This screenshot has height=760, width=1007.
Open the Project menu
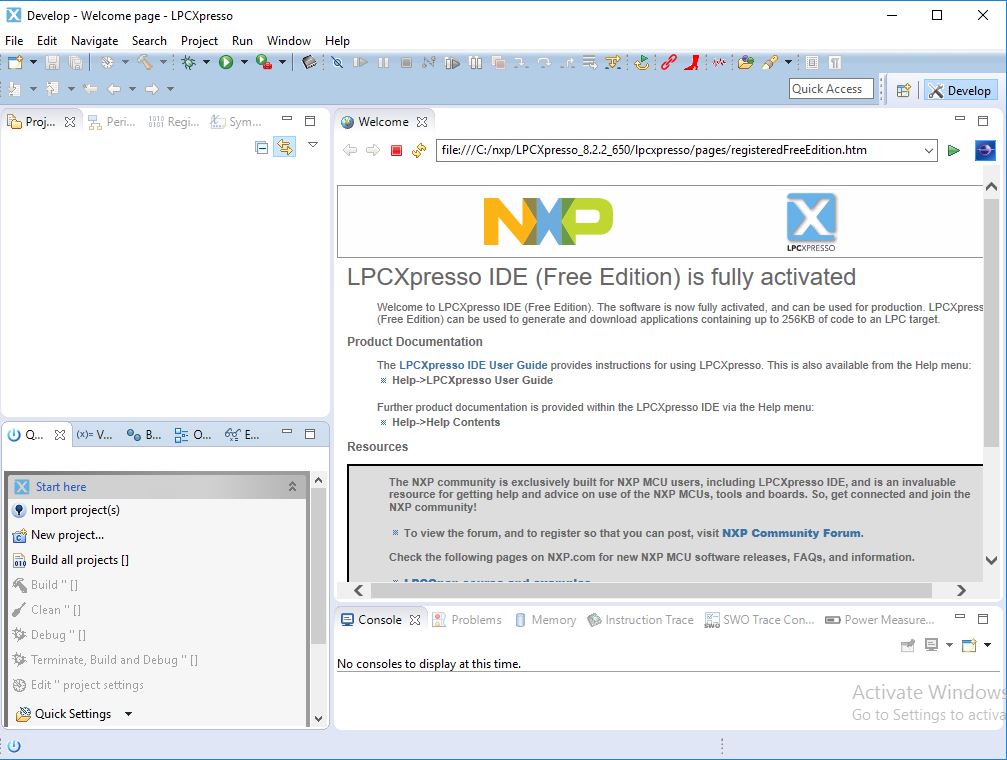[199, 40]
